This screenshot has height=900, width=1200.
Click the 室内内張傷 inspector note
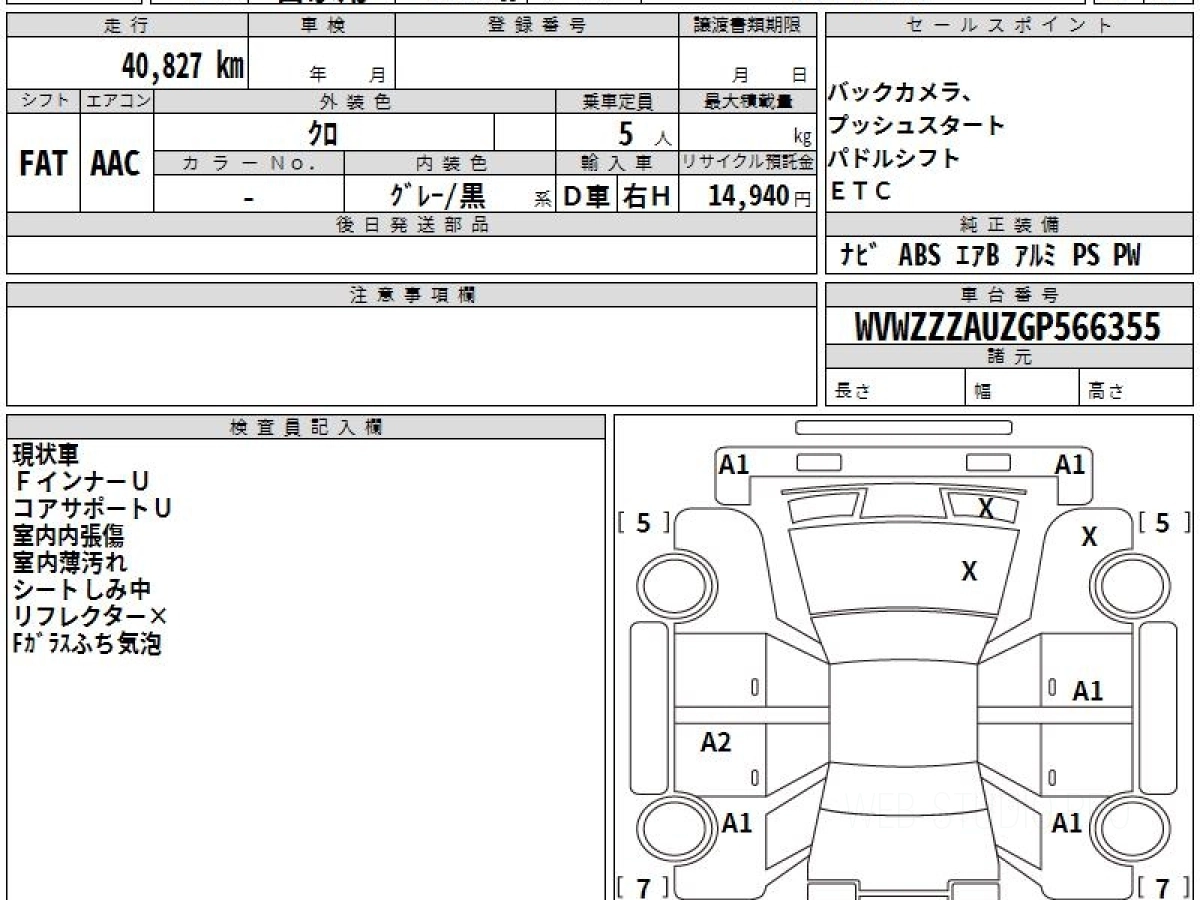(x=69, y=536)
